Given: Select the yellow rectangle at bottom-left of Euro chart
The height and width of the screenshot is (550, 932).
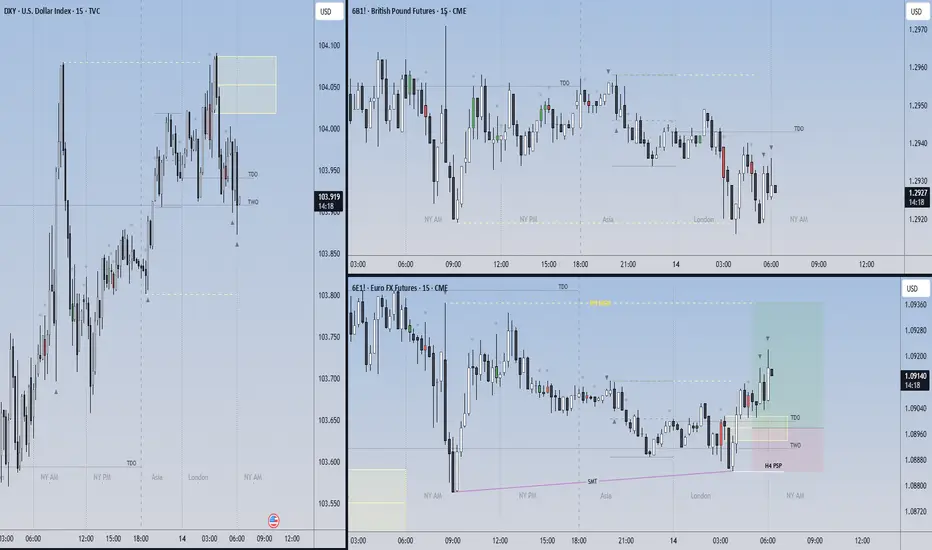Looking at the screenshot, I should (377, 499).
